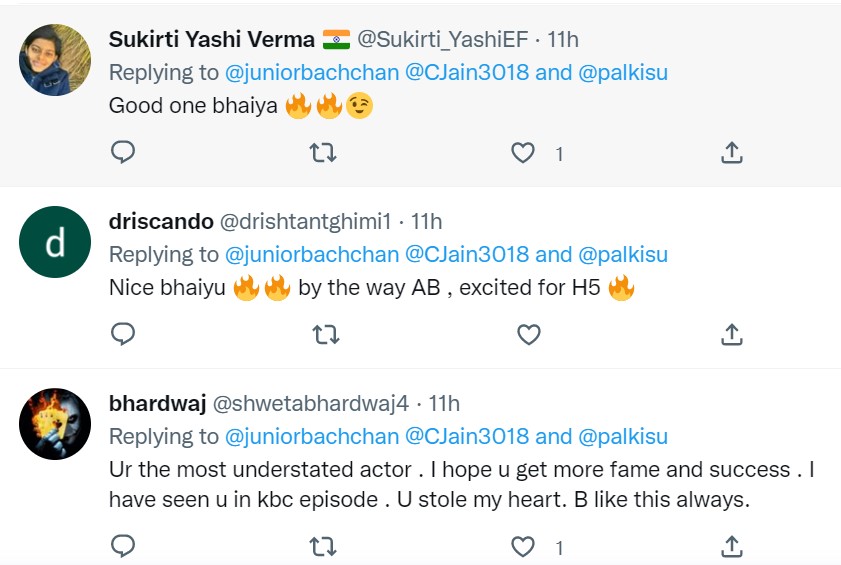
Task: Like driscando's tweet about H5
Action: click(528, 334)
